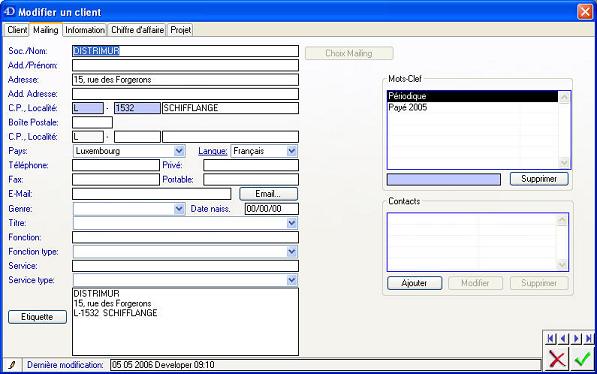Click Modifier under Contacts

click(475, 283)
